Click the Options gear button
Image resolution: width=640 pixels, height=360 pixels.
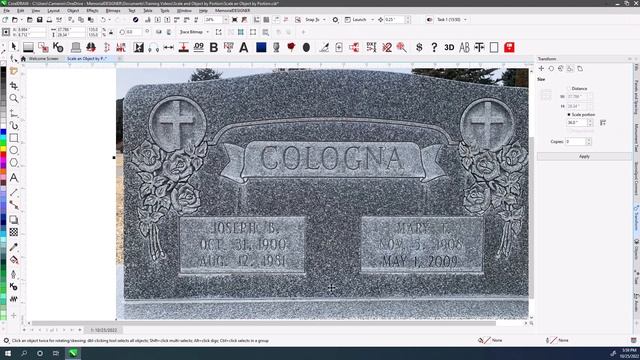pyautogui.click(x=336, y=20)
